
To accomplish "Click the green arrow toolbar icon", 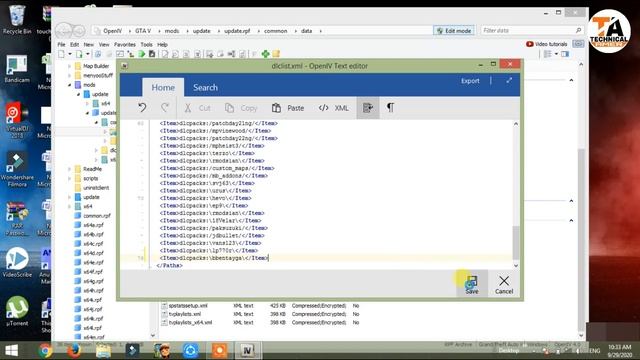I will pyautogui.click(x=142, y=54).
